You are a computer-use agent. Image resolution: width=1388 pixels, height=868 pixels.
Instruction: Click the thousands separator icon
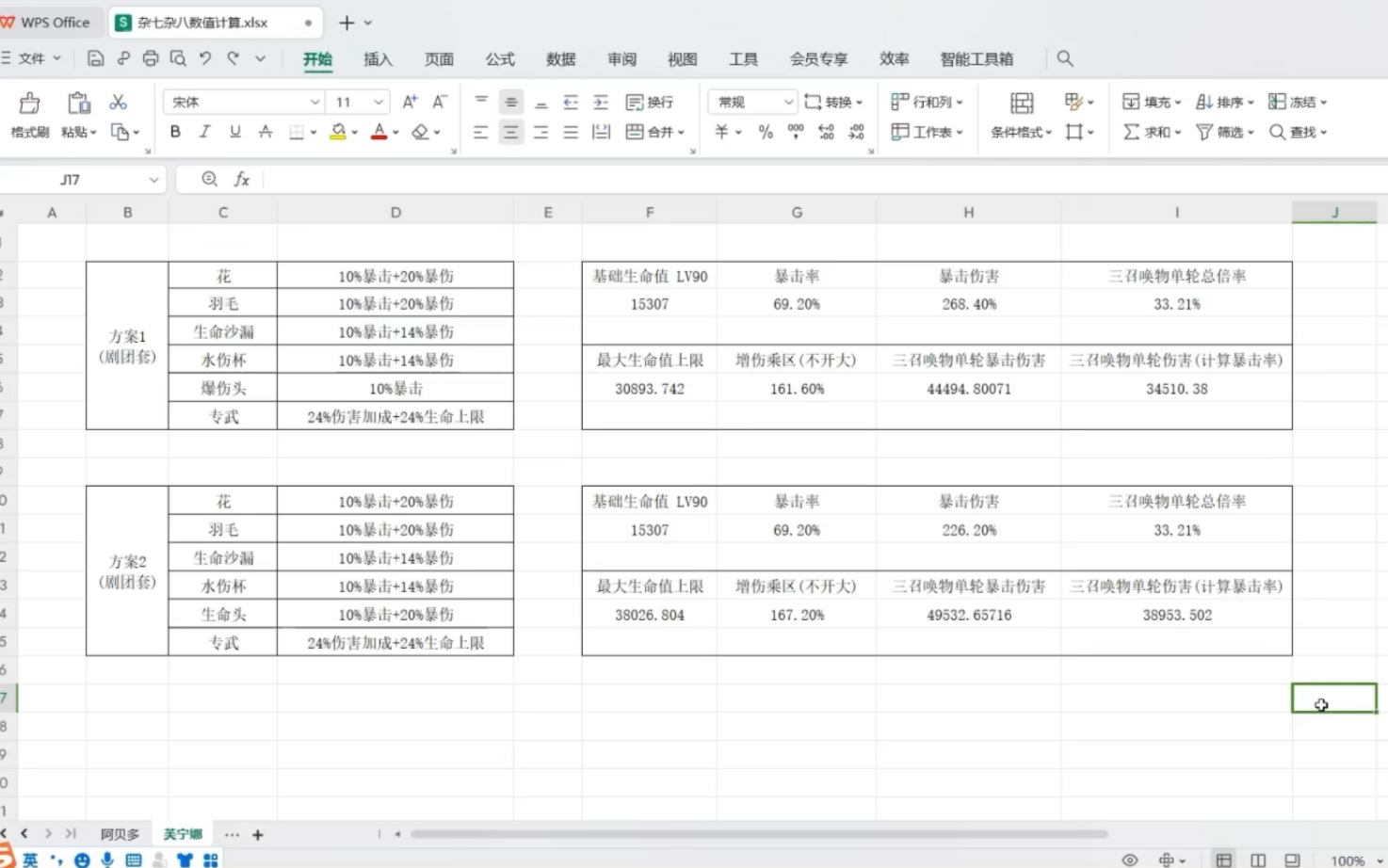click(796, 132)
